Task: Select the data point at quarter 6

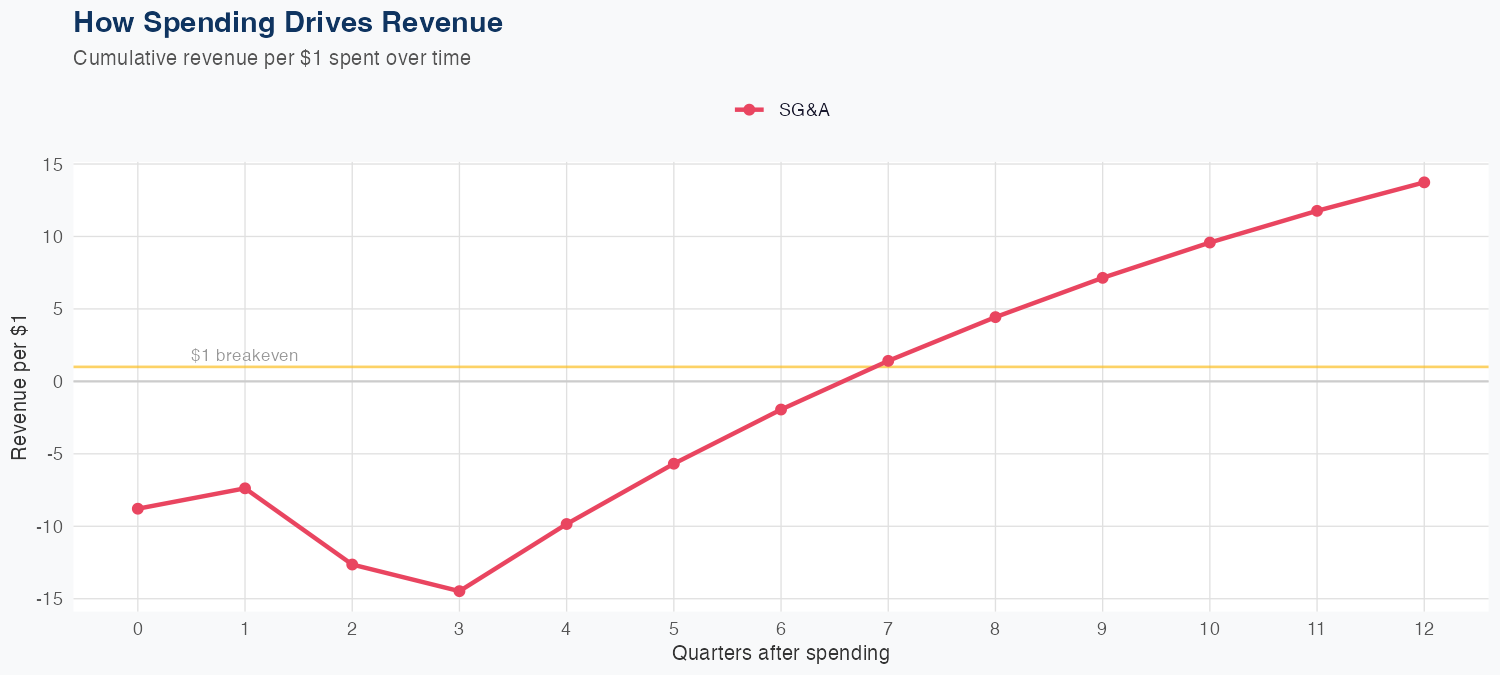Action: 781,410
